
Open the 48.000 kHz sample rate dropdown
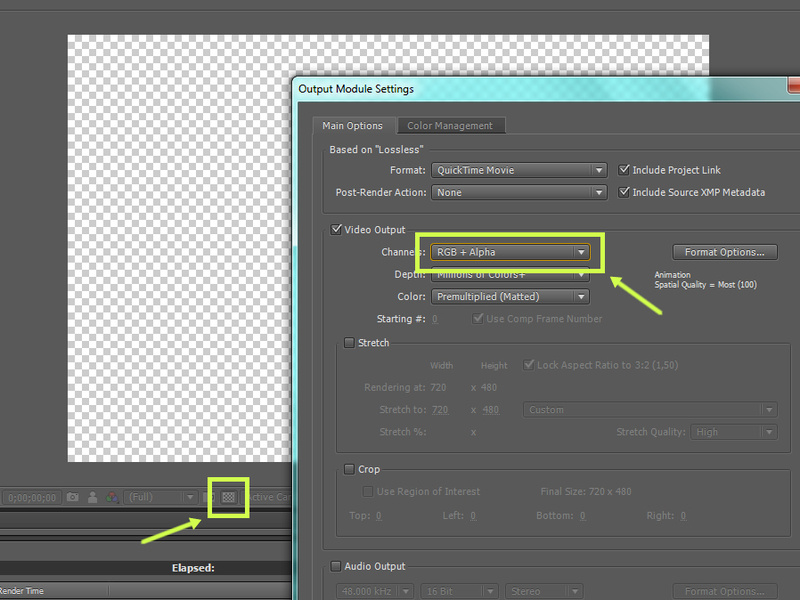375,591
